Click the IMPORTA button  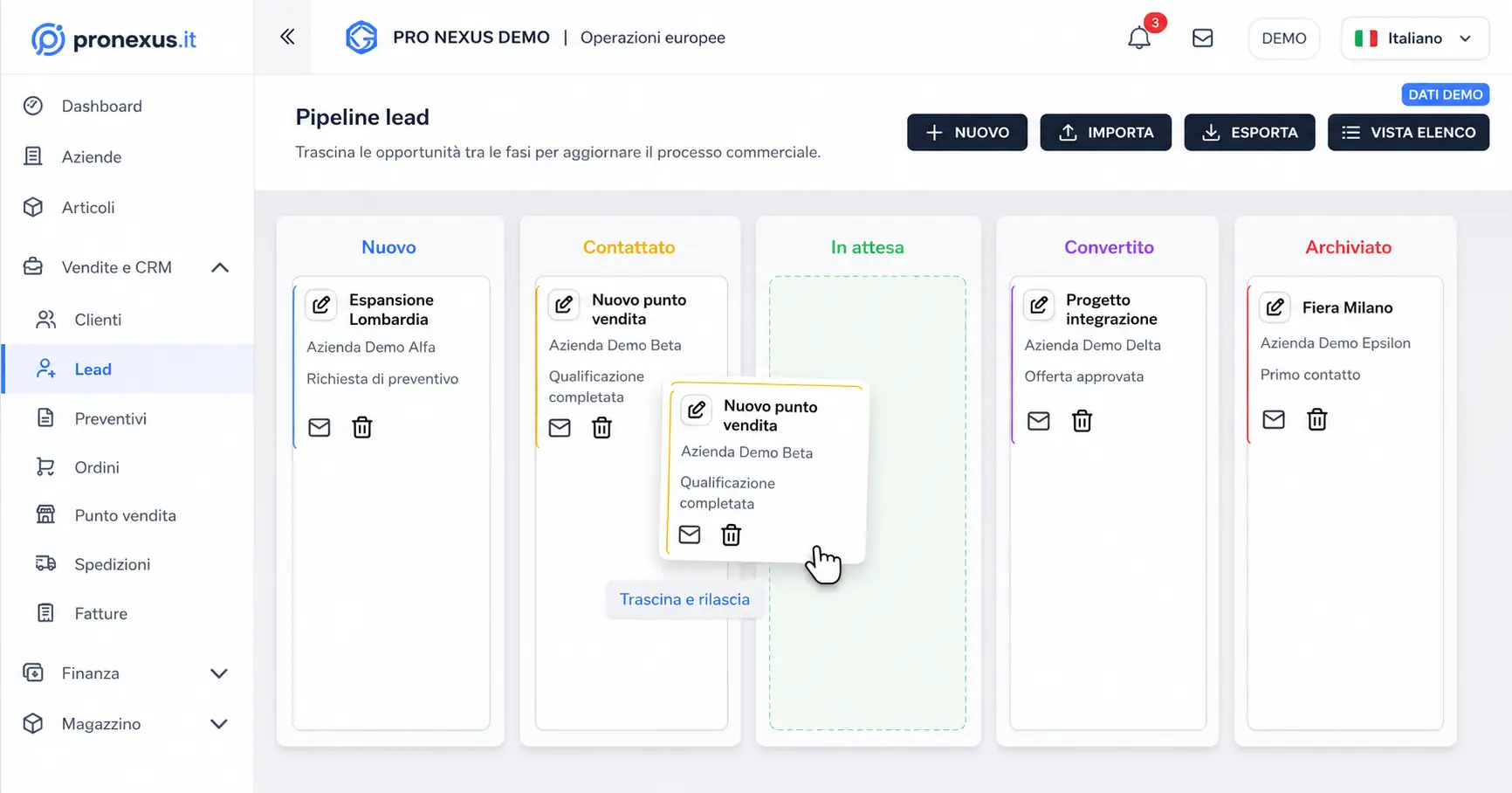coord(1106,133)
